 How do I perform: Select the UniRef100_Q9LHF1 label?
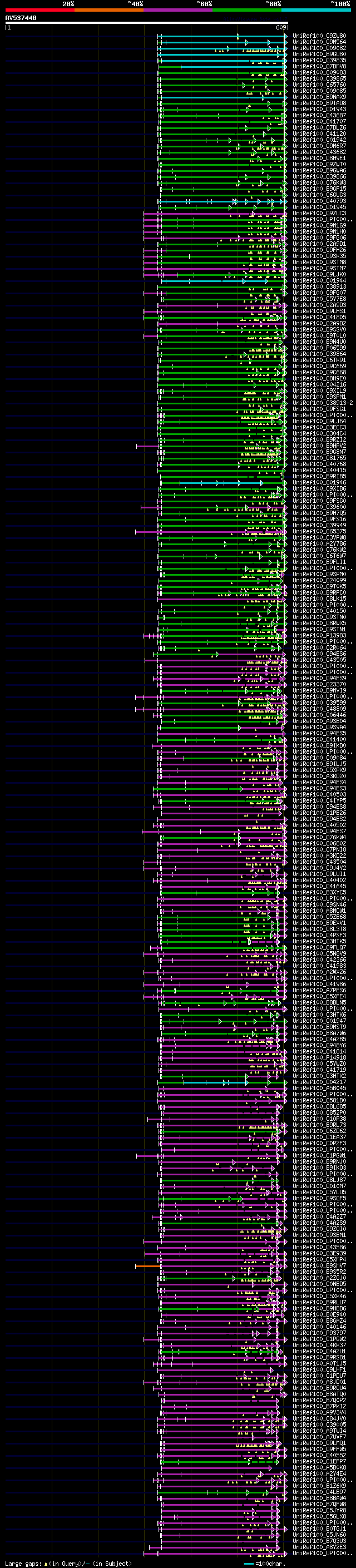(319, 1370)
